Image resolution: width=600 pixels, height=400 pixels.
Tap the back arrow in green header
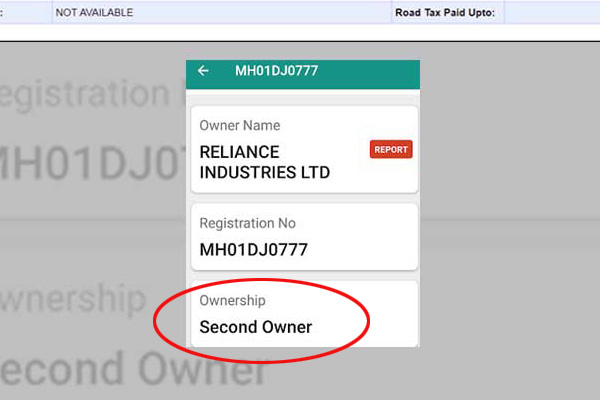pos(203,71)
